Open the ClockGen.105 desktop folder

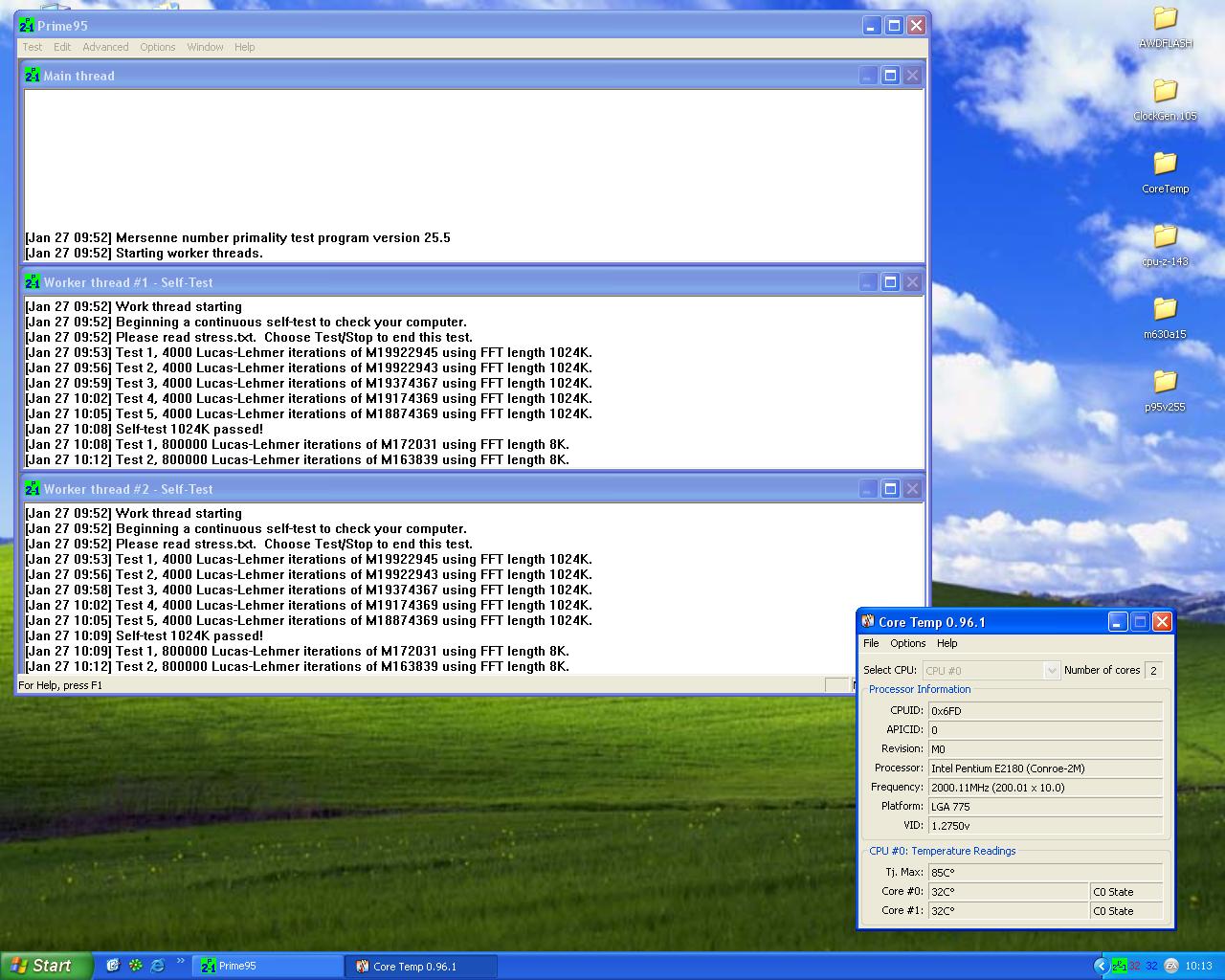[1165, 100]
